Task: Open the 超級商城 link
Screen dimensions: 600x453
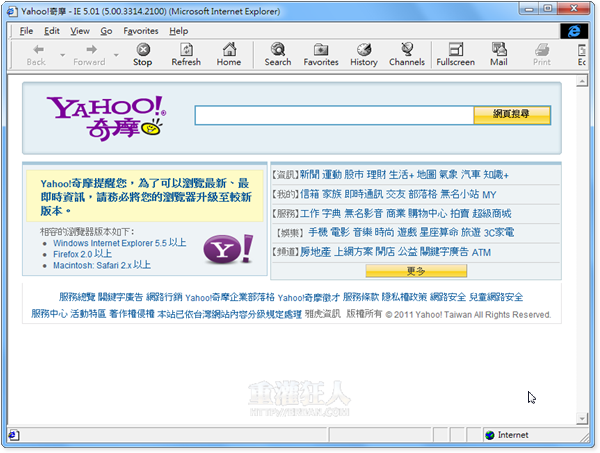Action: [492, 213]
